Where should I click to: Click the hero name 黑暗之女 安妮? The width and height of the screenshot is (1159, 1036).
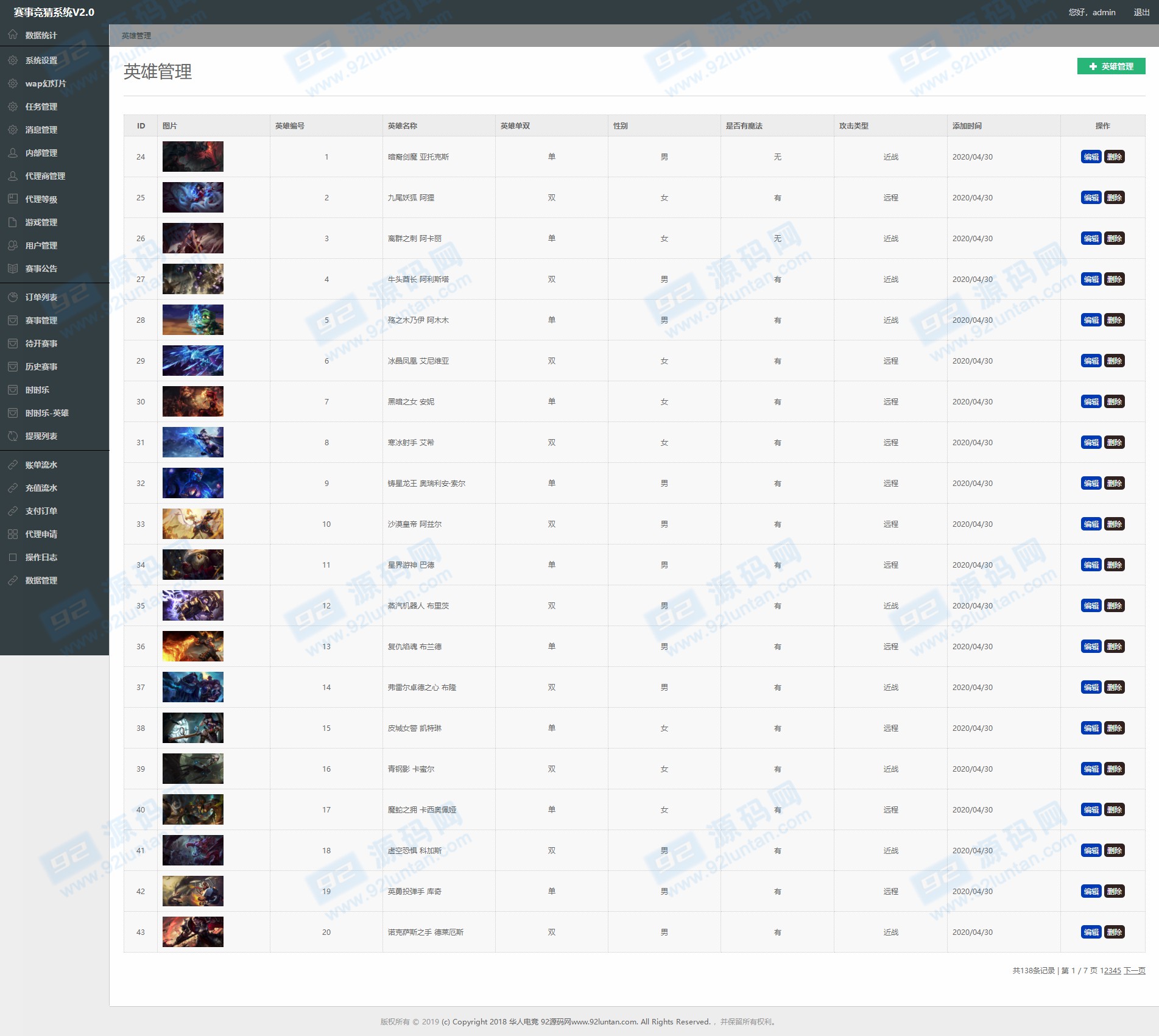pos(411,402)
